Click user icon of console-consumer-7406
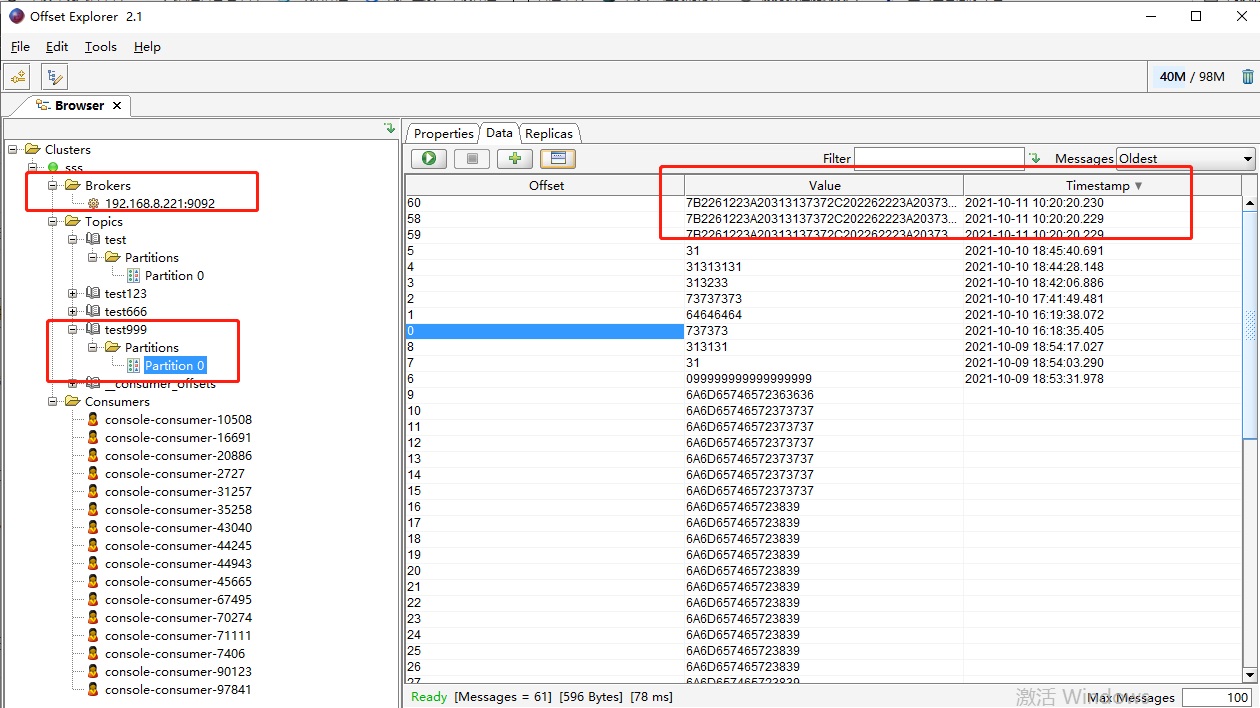Viewport: 1260px width, 708px height. point(93,653)
